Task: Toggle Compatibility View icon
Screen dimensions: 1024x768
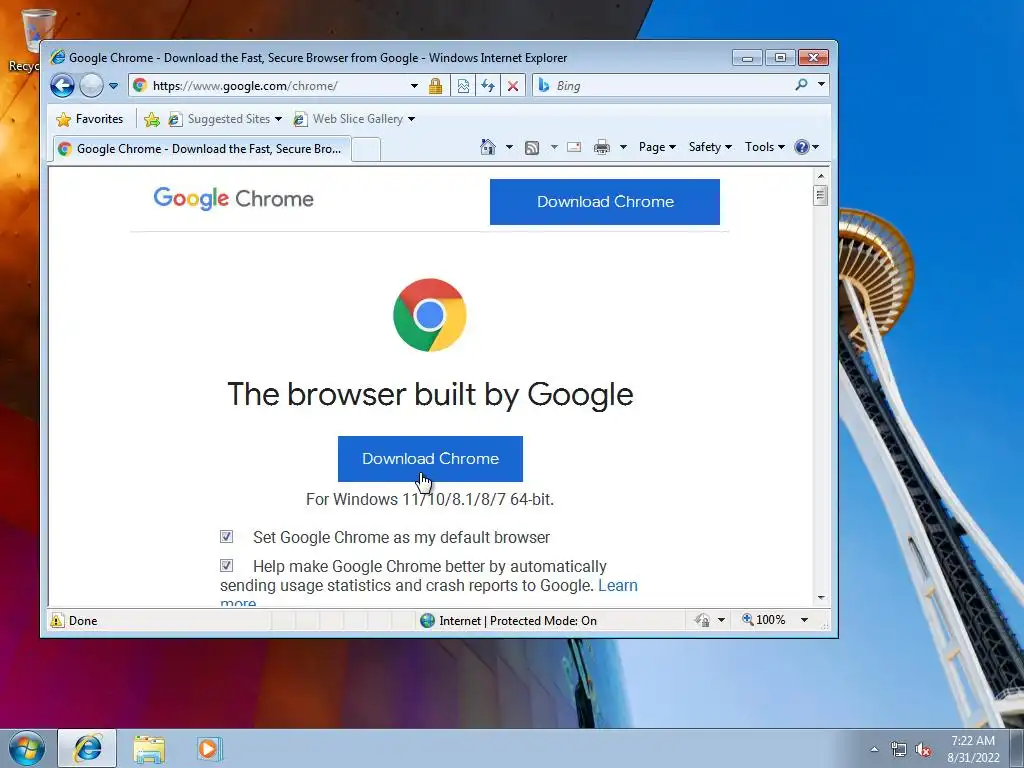Action: (463, 86)
